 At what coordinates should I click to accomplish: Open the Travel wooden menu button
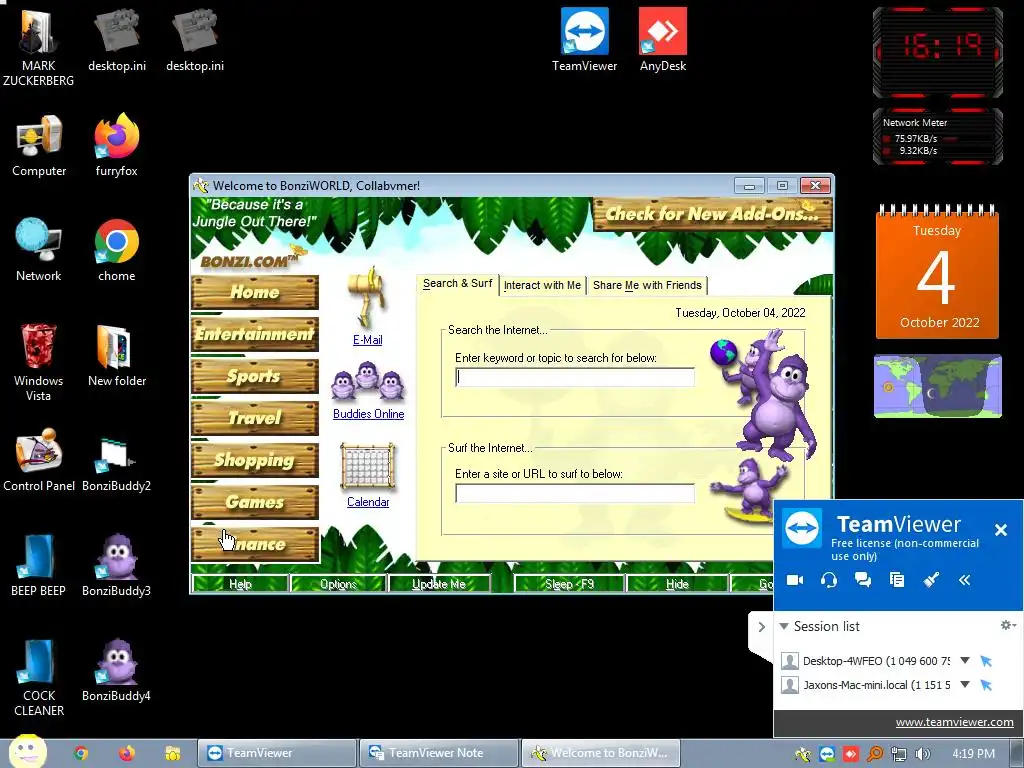click(255, 418)
